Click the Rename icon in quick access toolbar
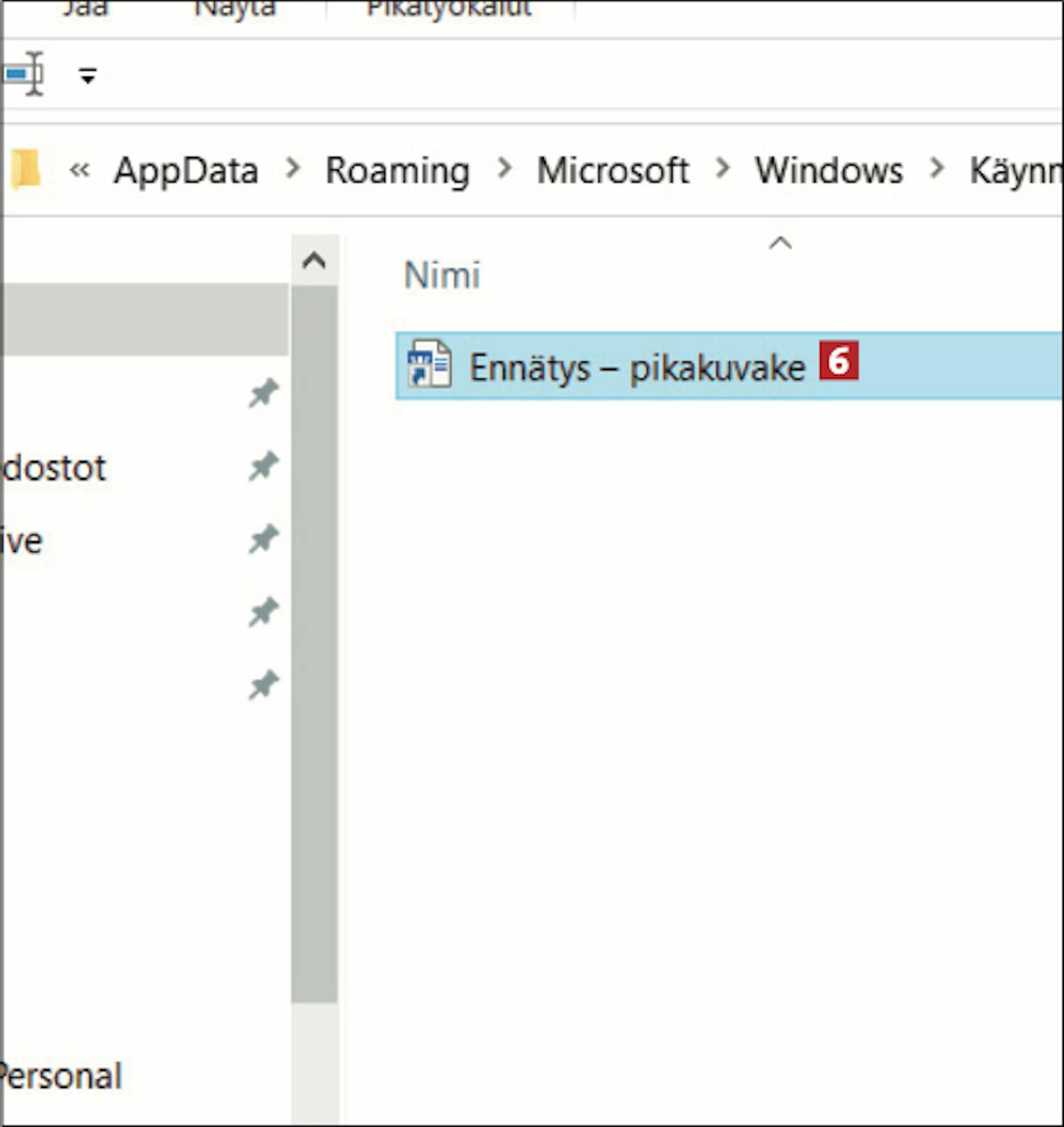 tap(24, 74)
